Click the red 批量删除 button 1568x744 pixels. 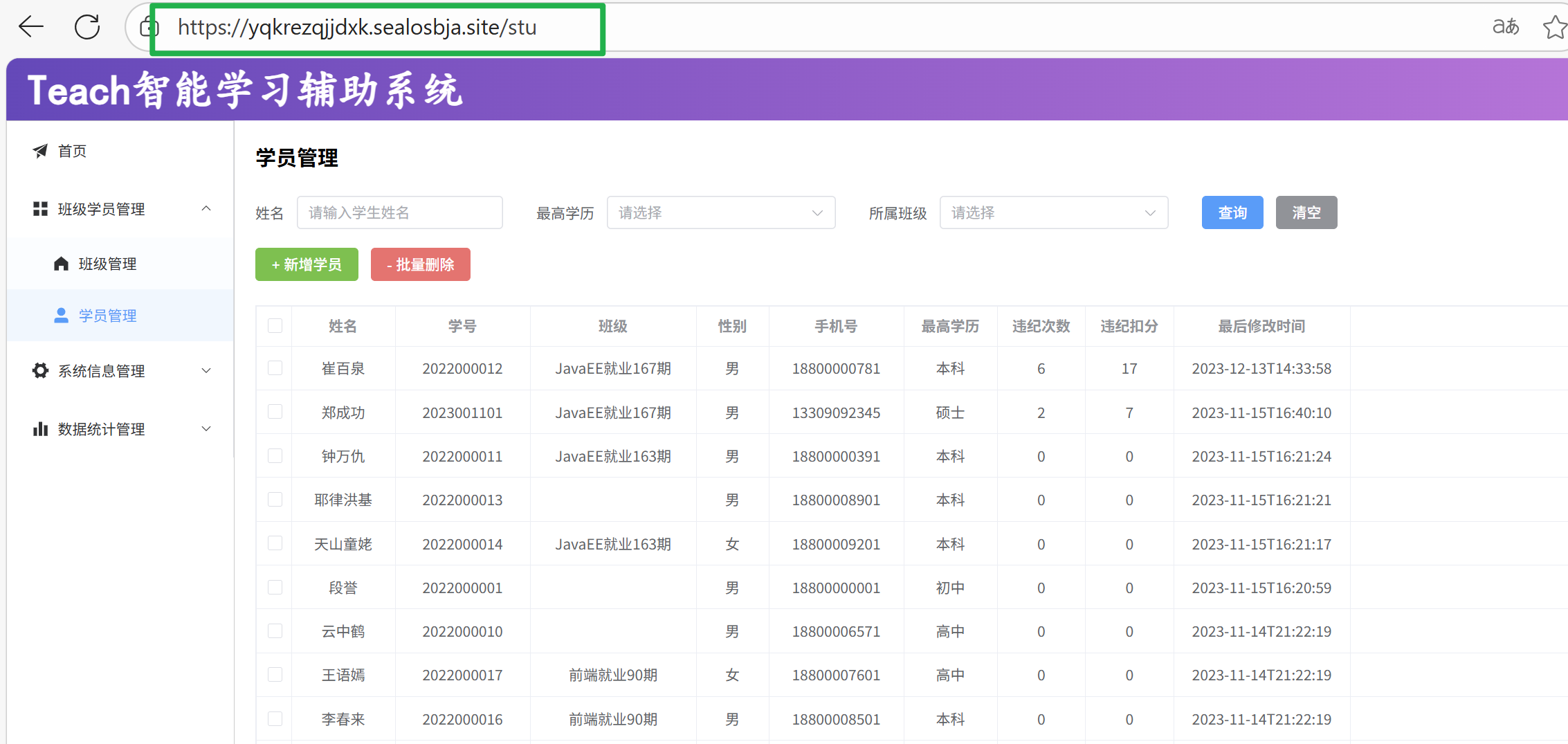420,264
